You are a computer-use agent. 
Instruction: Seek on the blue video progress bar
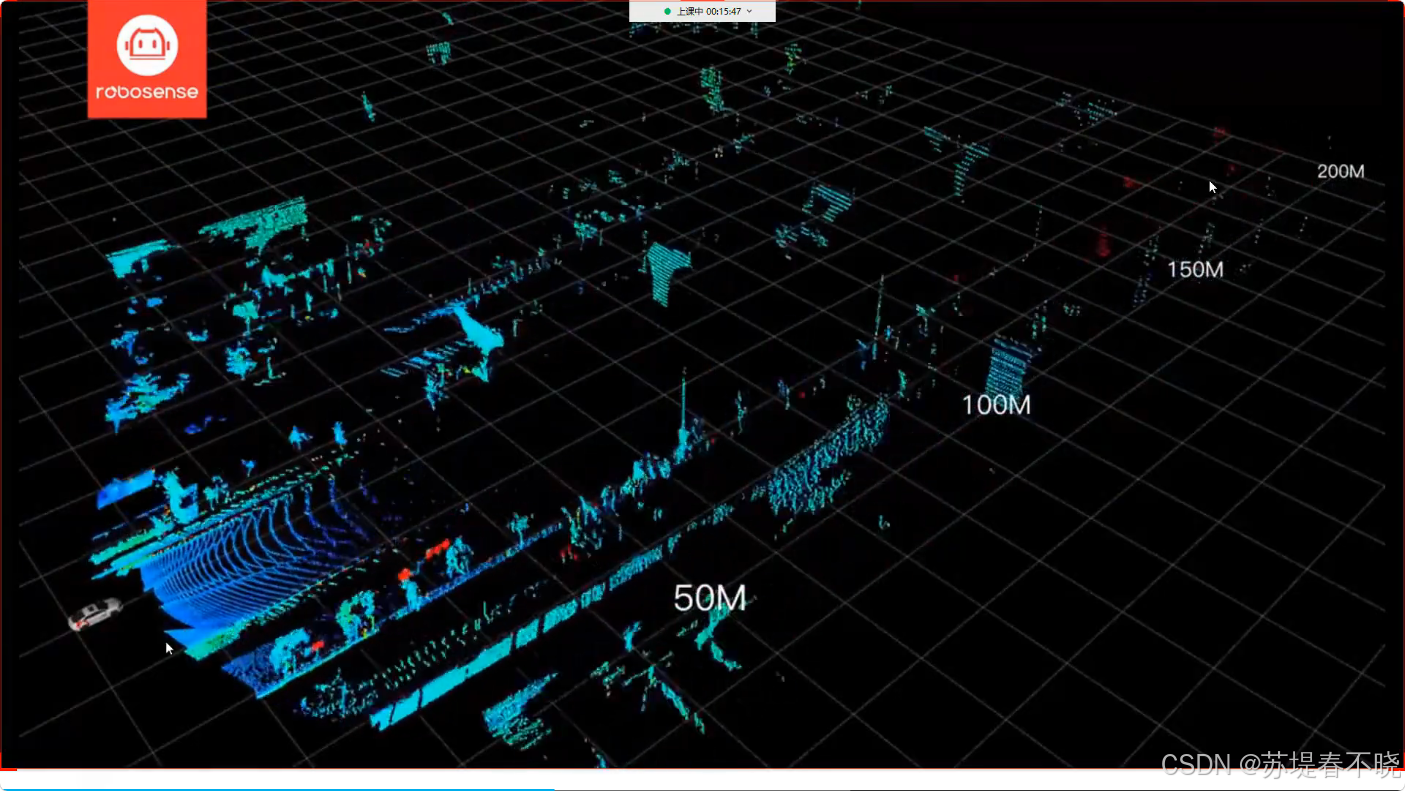point(278,789)
